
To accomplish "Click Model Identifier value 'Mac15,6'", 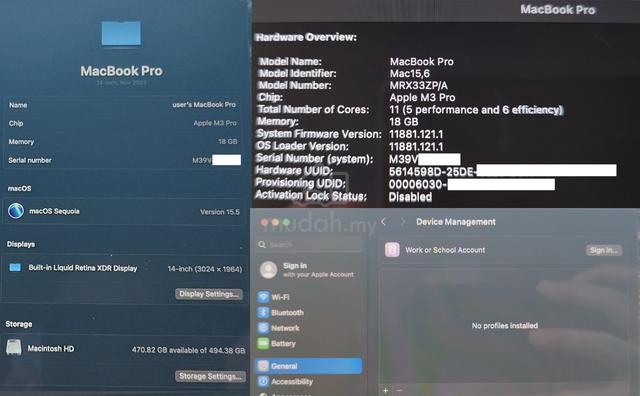I will tap(409, 73).
